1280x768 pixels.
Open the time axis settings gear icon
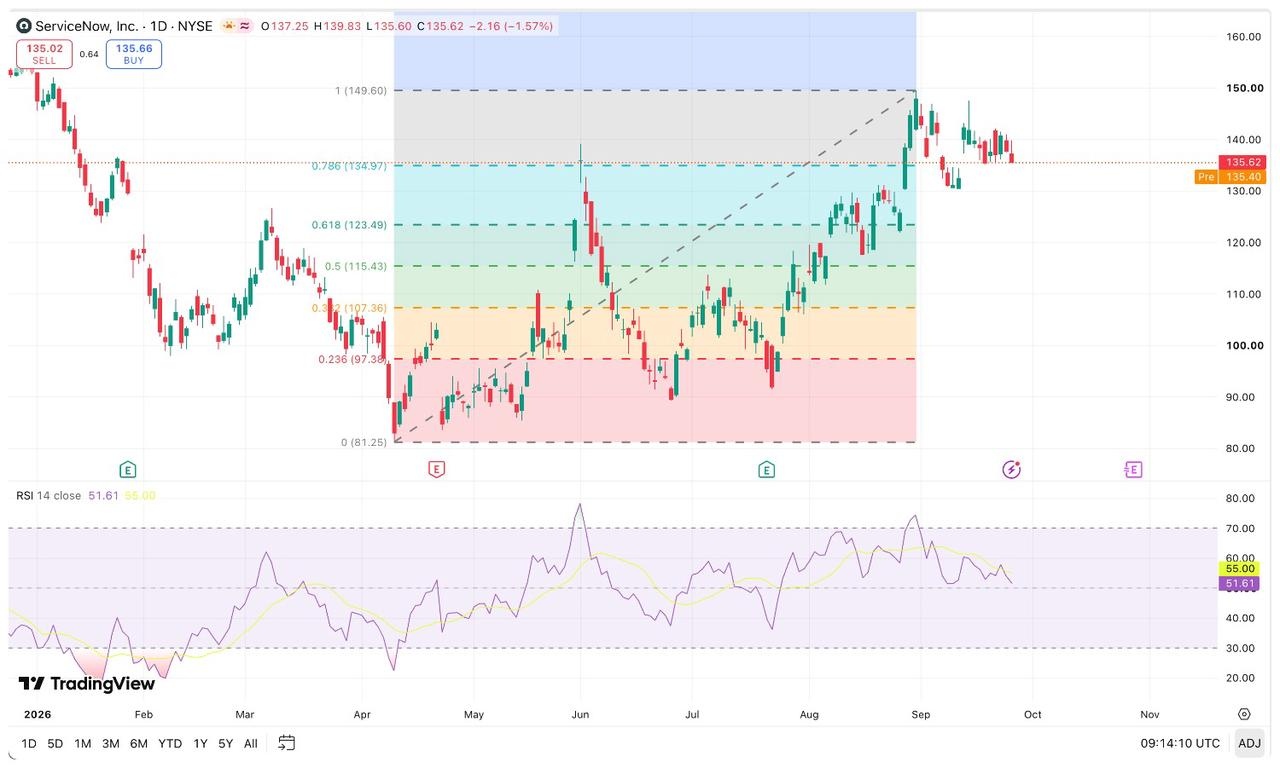1244,714
